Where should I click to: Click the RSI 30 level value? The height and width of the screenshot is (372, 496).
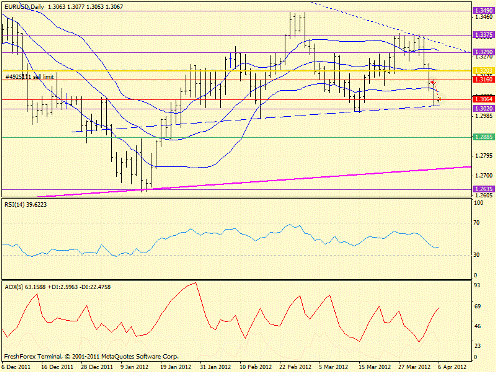(x=477, y=255)
